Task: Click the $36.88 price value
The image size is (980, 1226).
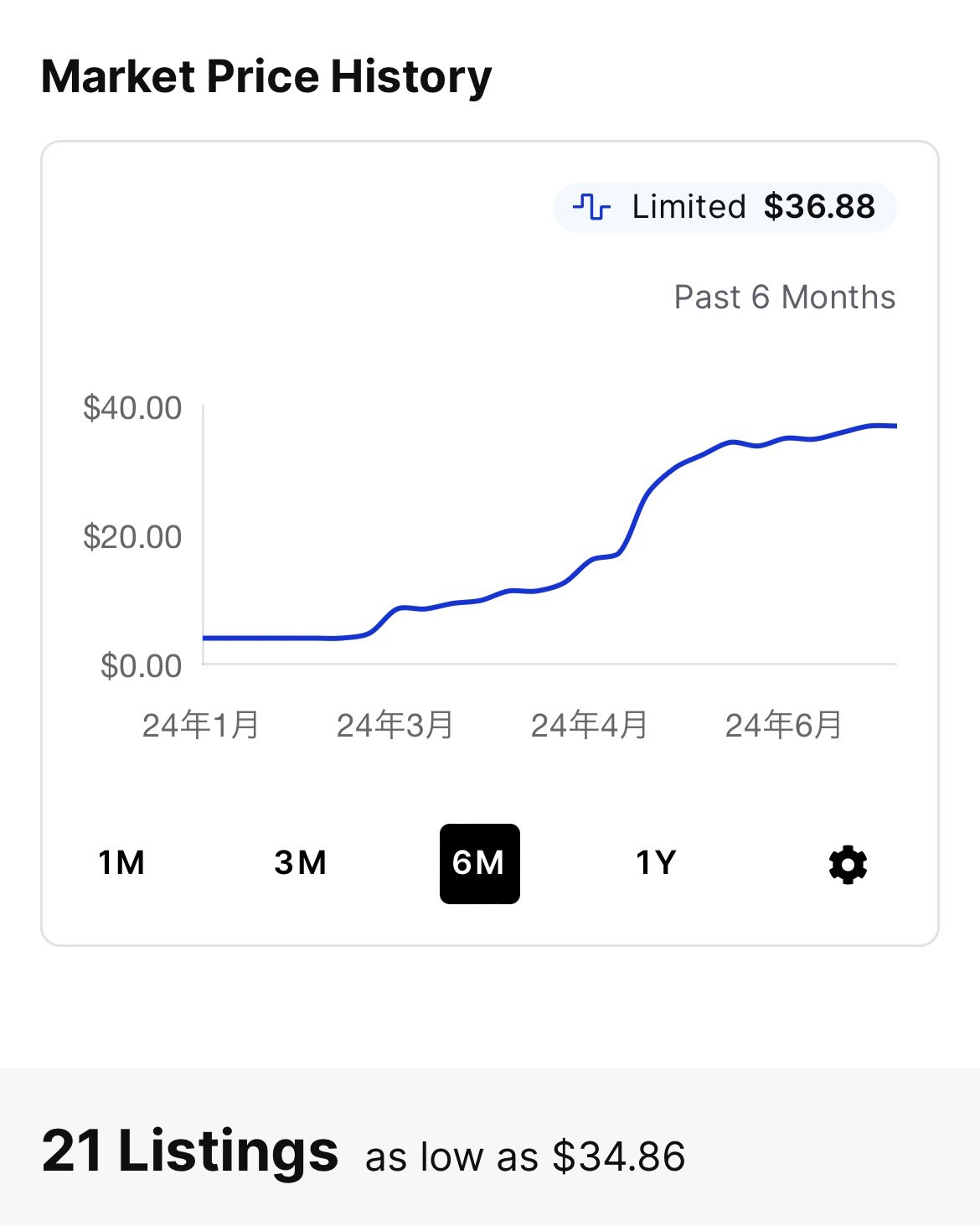Action: click(x=820, y=206)
